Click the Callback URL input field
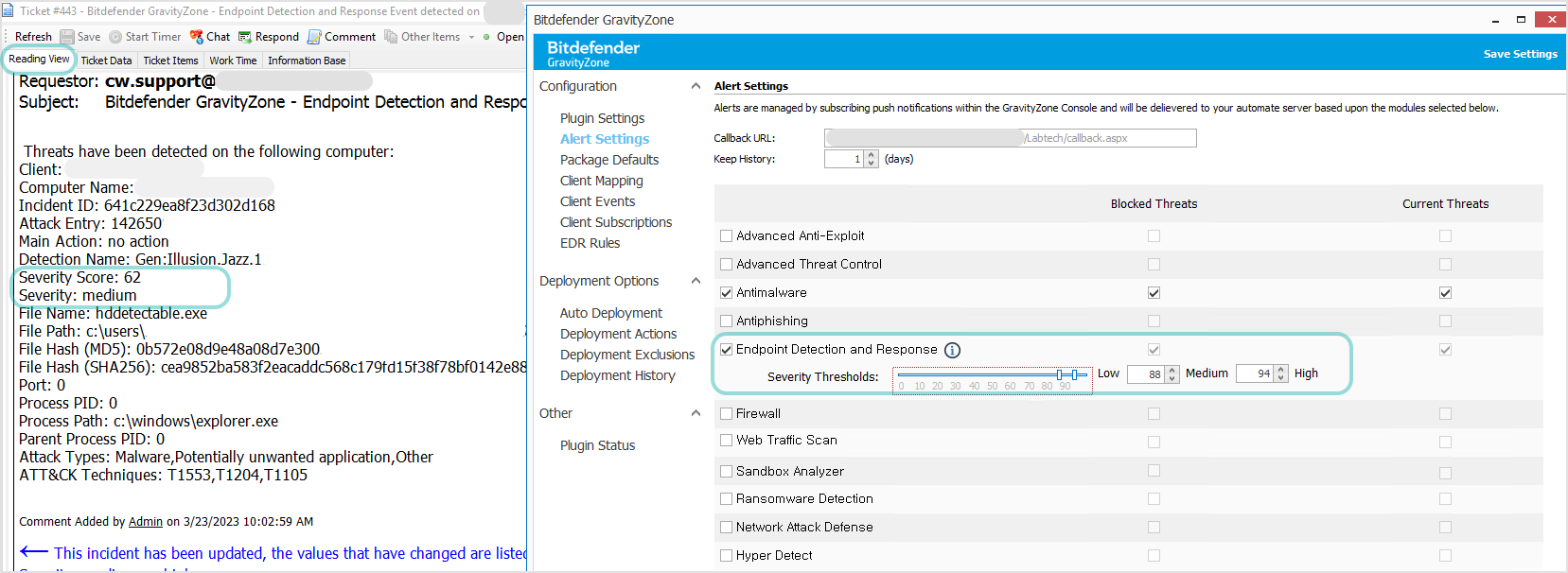 [1010, 138]
